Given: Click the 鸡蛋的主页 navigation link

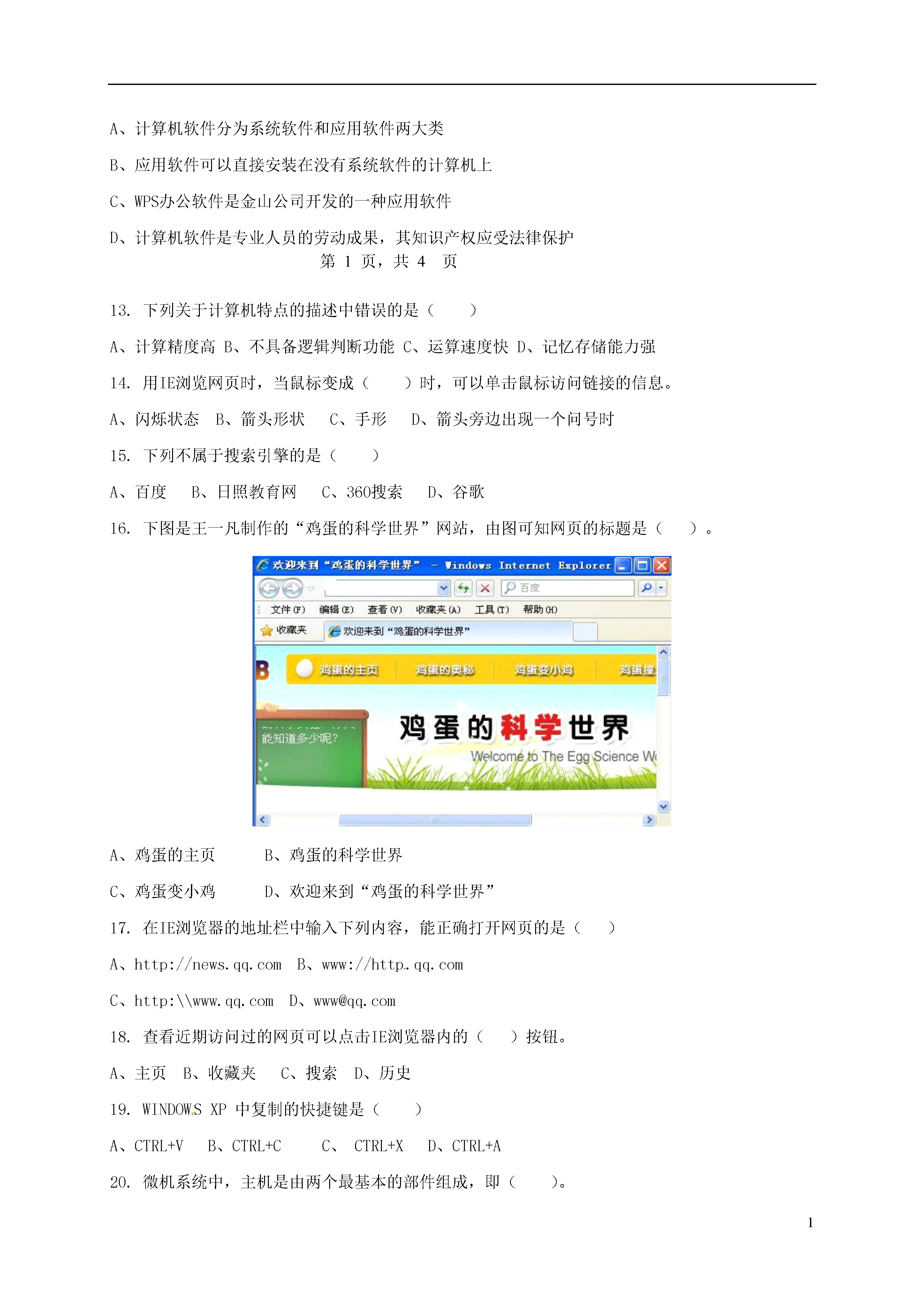Looking at the screenshot, I should [349, 670].
